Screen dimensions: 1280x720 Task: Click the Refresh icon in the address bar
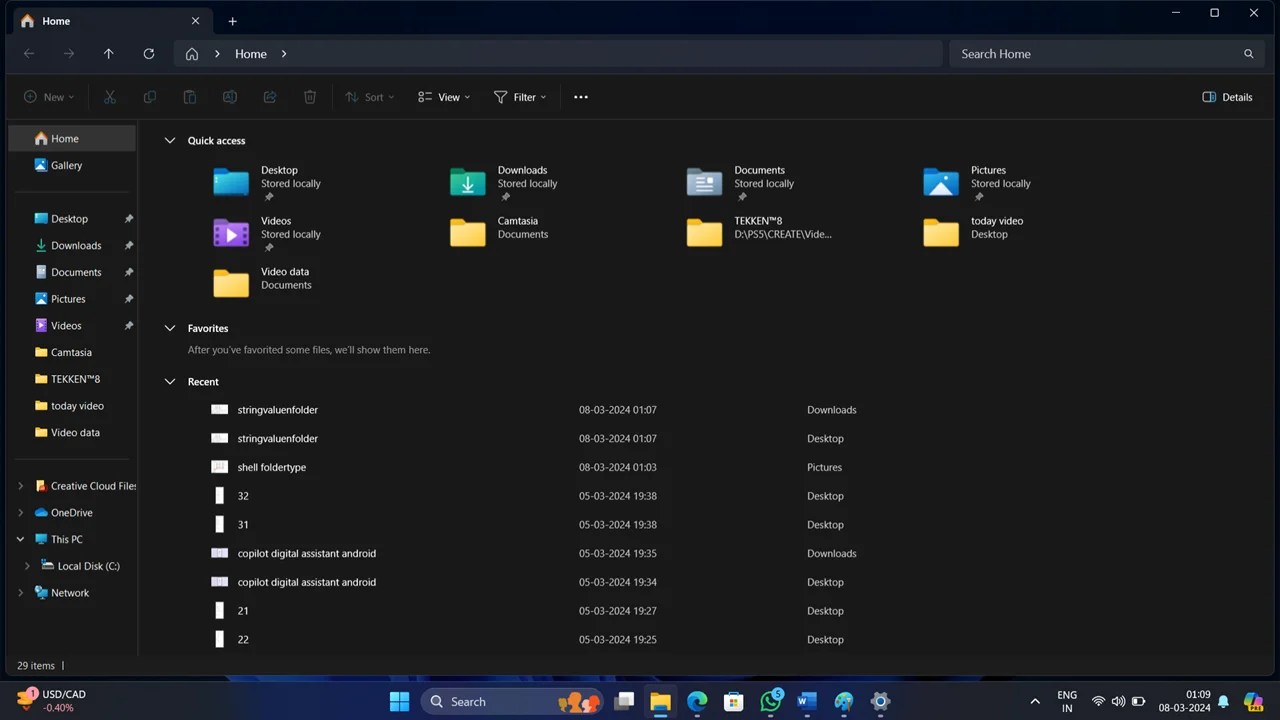pyautogui.click(x=148, y=53)
